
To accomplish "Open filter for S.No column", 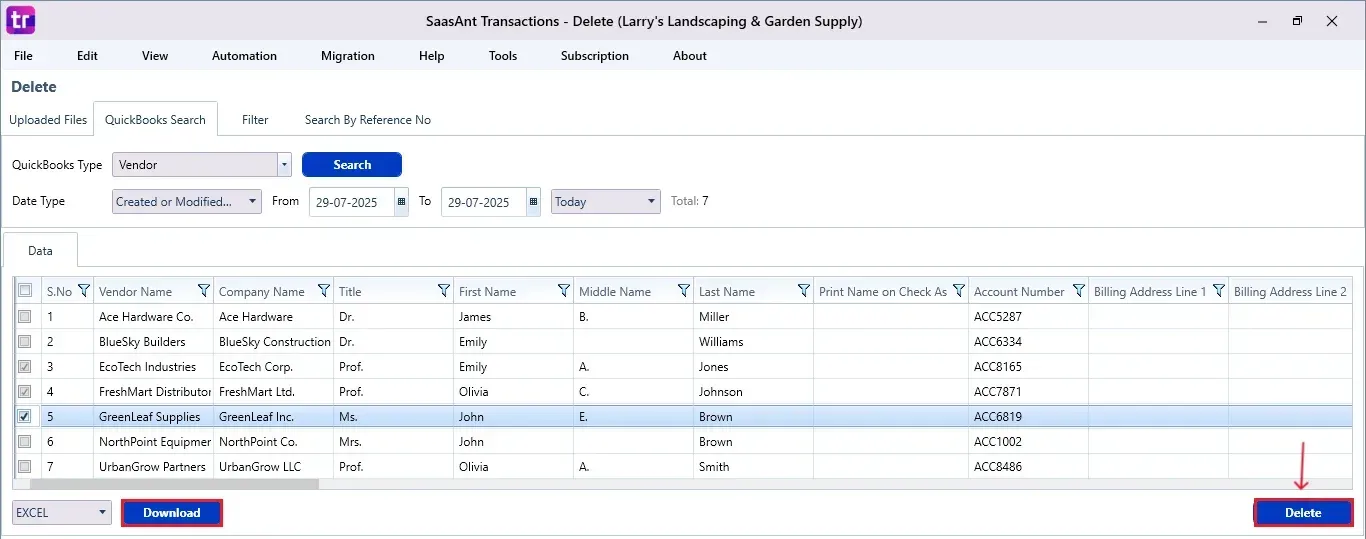I will click(84, 291).
